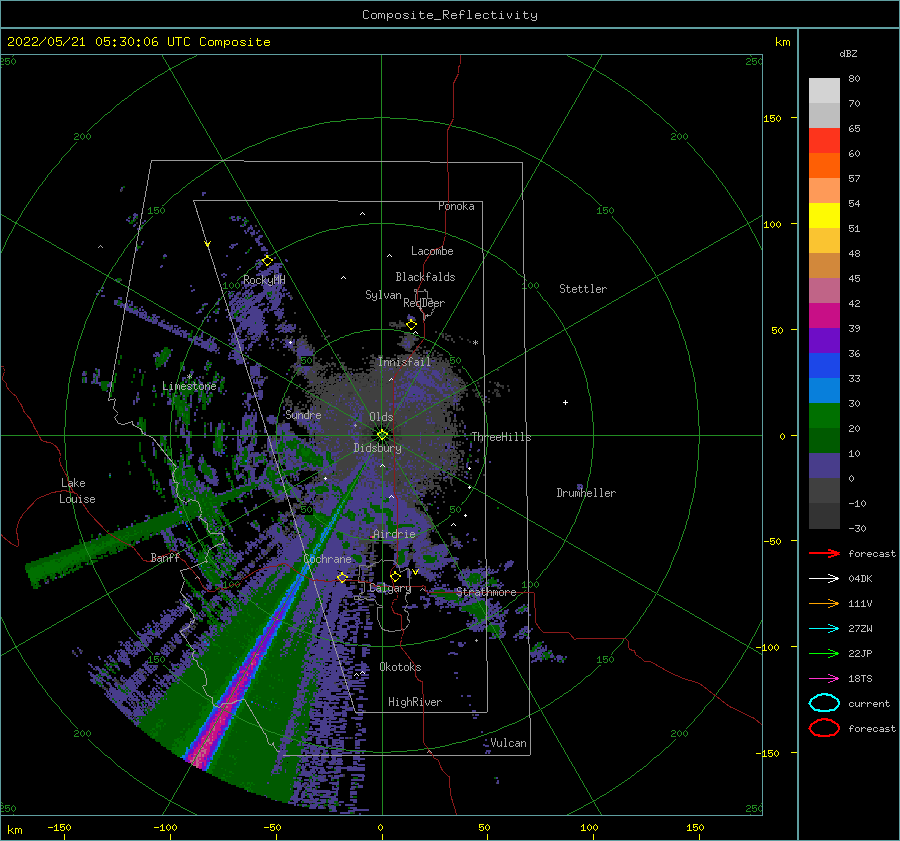900x841 pixels.
Task: Click the Ponoka city label
Action: point(456,206)
